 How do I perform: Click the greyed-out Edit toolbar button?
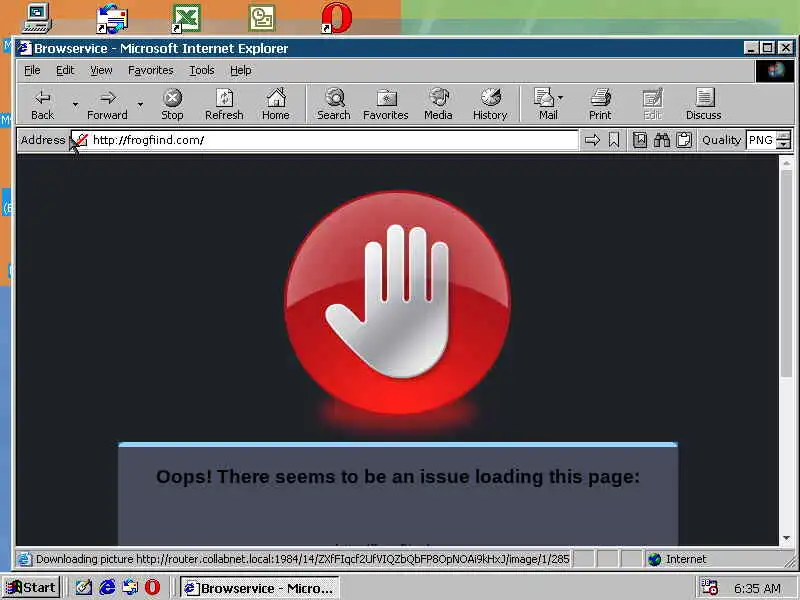652,105
